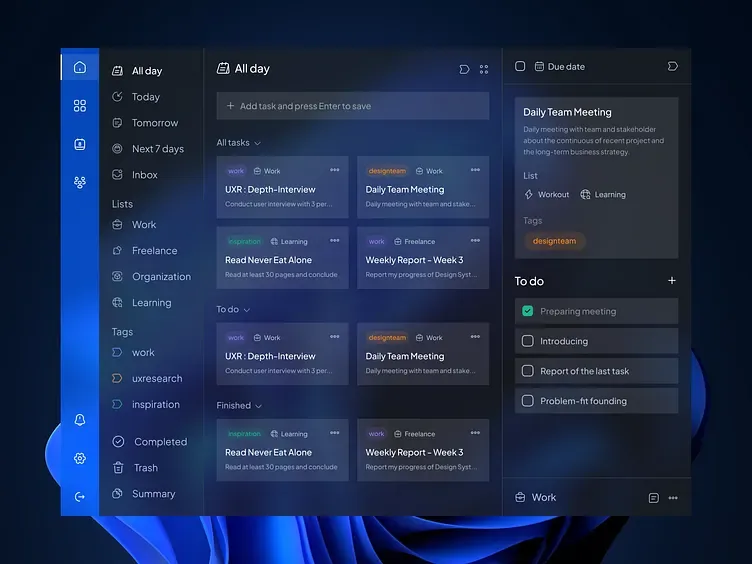Check the Report of the last task checkbox

[x=528, y=371]
